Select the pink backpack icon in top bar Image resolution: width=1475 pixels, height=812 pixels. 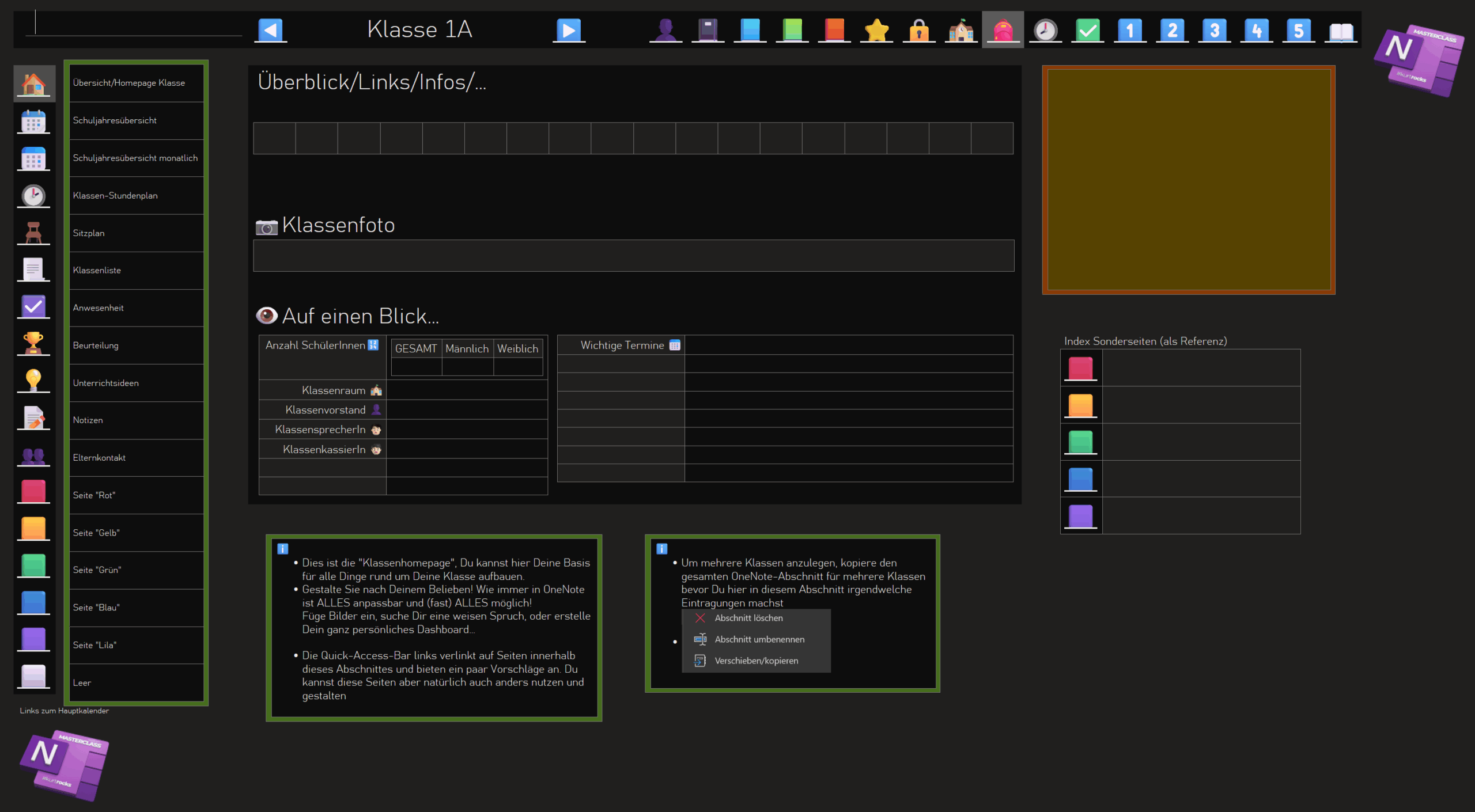pyautogui.click(x=1003, y=30)
